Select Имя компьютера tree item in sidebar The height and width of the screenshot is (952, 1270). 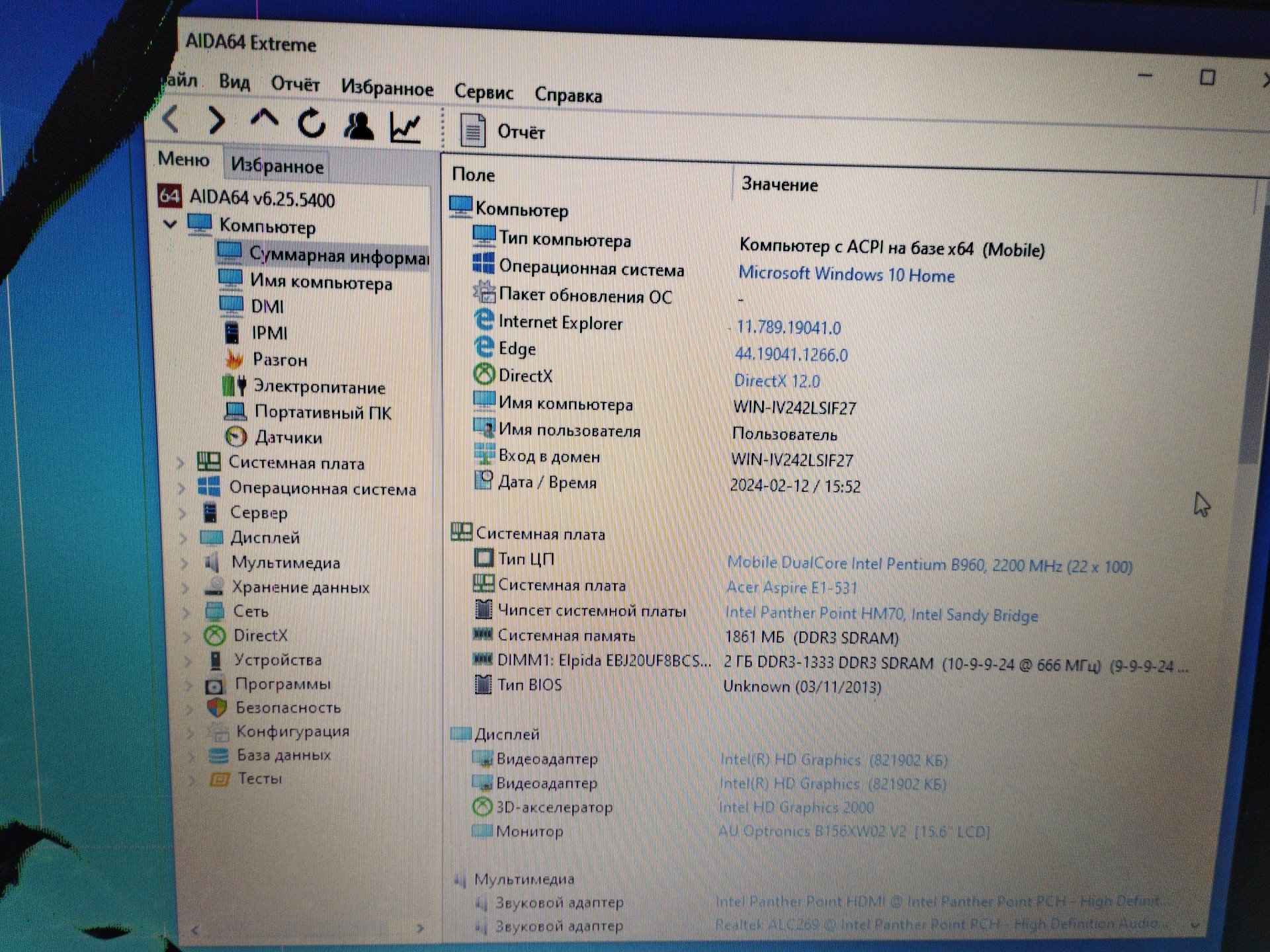tap(305, 282)
